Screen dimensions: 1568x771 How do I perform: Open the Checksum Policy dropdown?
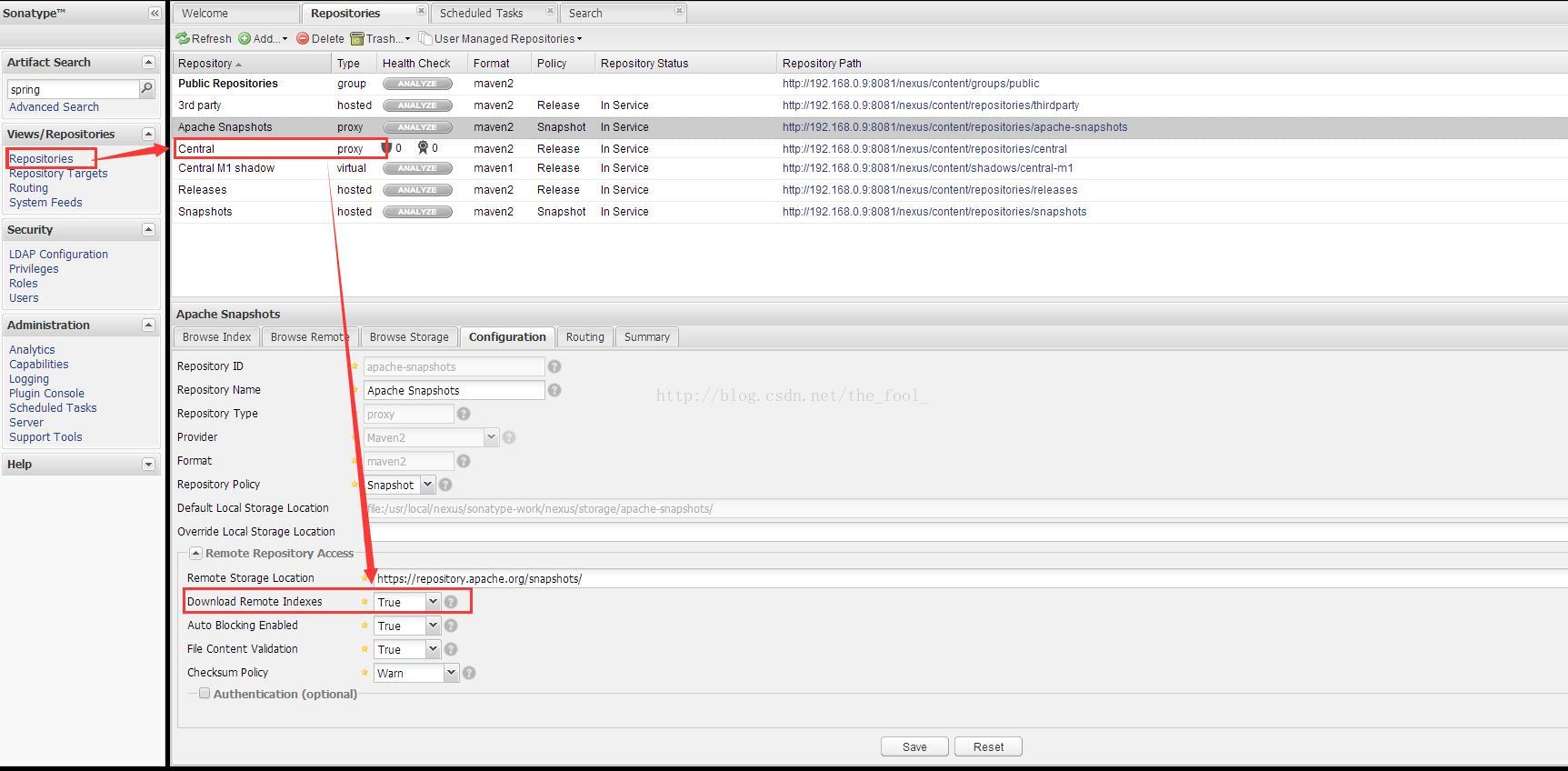(451, 673)
